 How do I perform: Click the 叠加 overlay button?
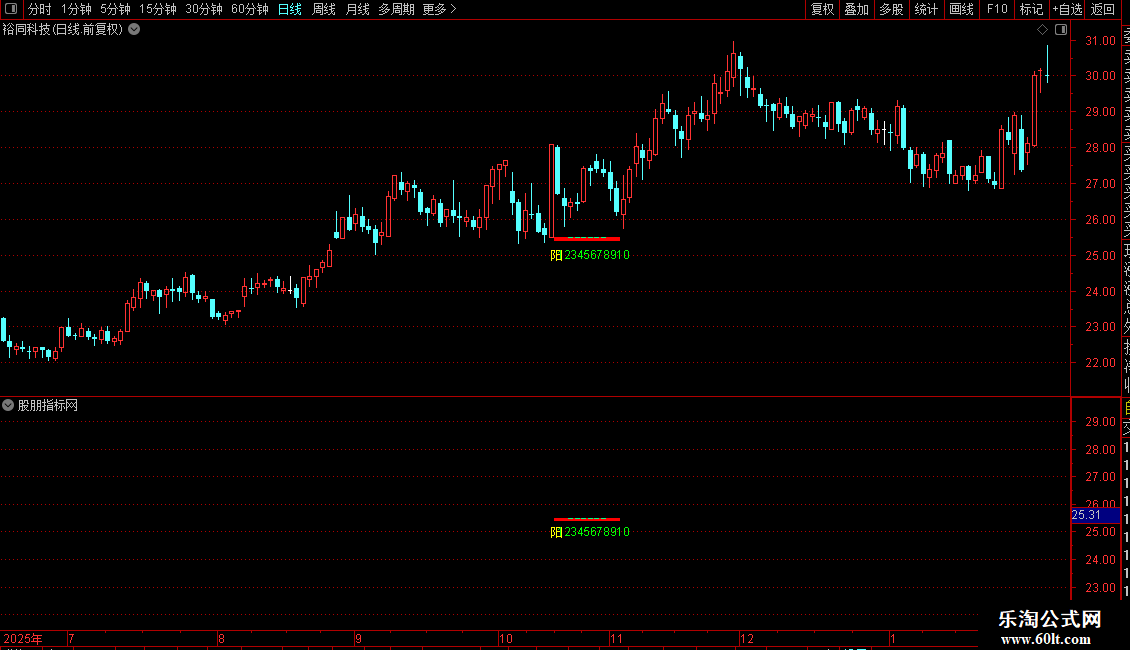[x=857, y=9]
